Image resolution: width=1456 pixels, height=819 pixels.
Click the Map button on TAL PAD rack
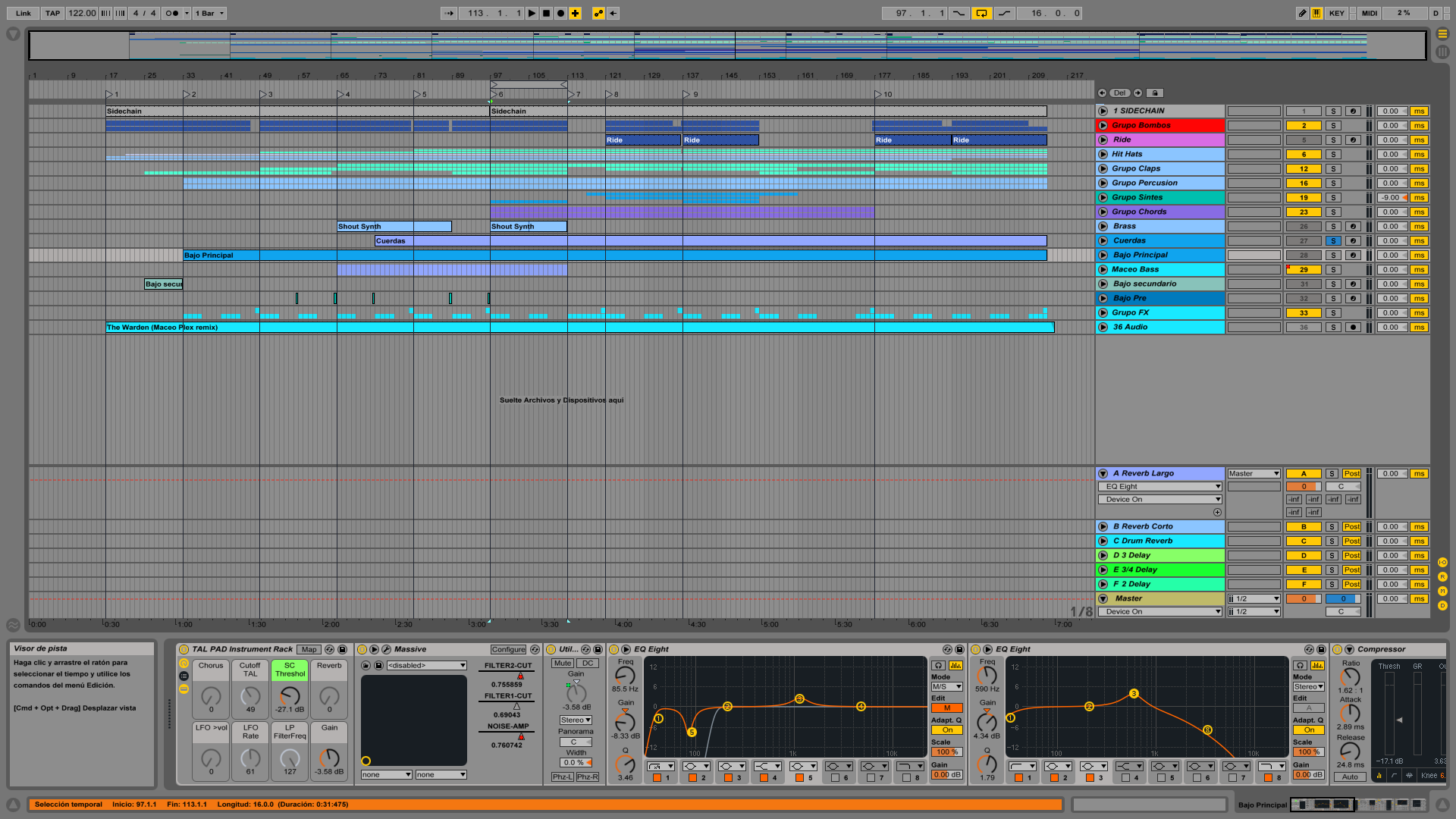click(309, 649)
